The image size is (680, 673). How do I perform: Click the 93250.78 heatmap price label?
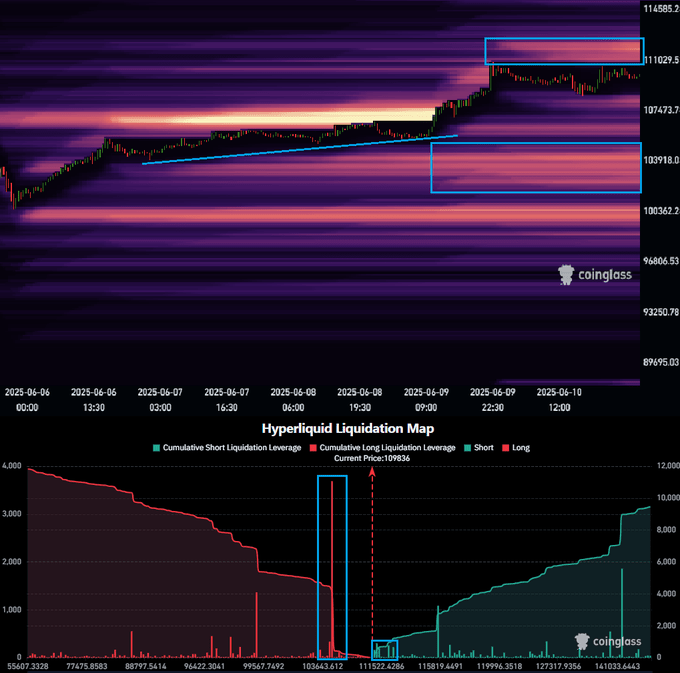point(661,312)
